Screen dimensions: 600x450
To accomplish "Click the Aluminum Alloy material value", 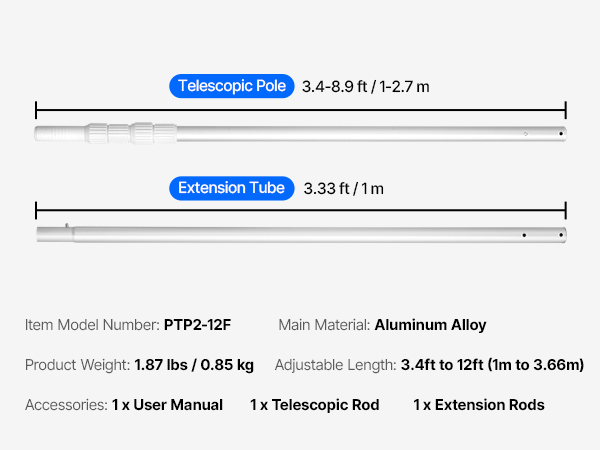I will (x=430, y=325).
